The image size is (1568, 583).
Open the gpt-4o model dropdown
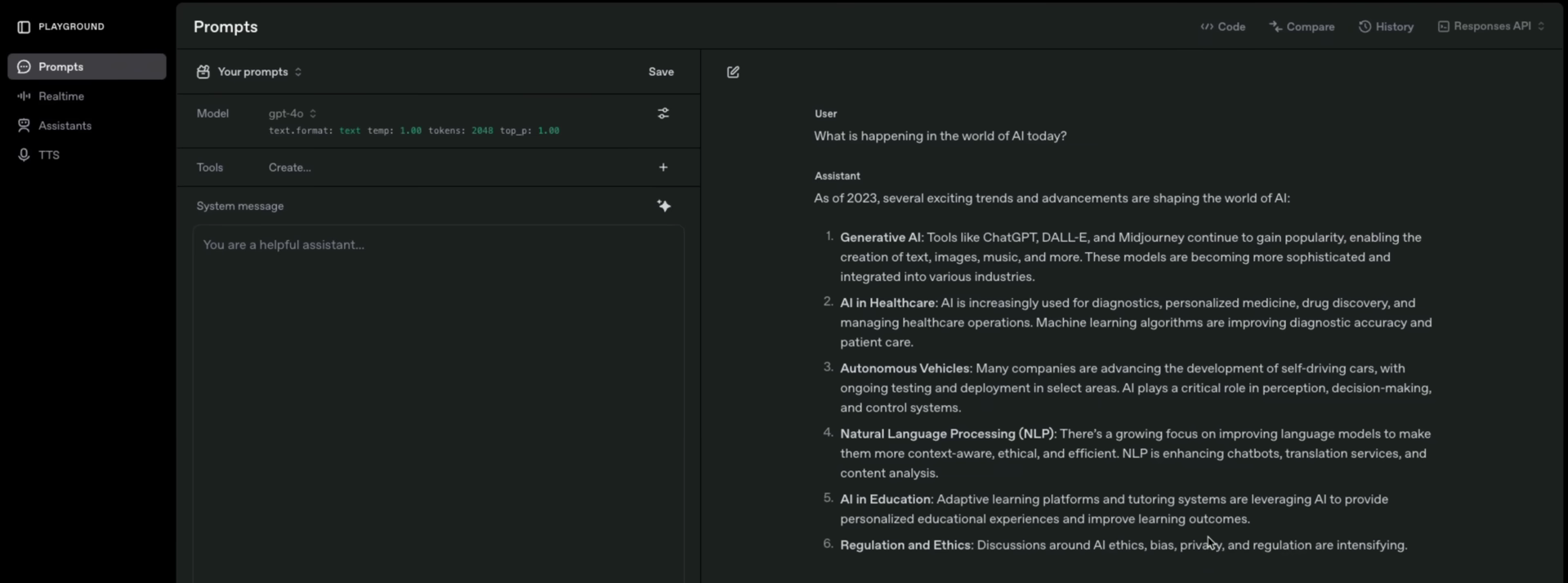(x=293, y=113)
